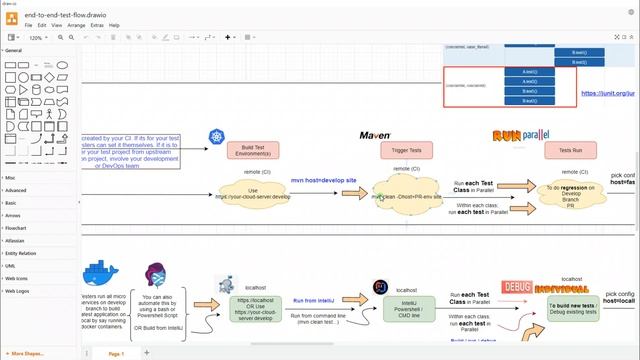Open the Edit menu

click(x=42, y=25)
